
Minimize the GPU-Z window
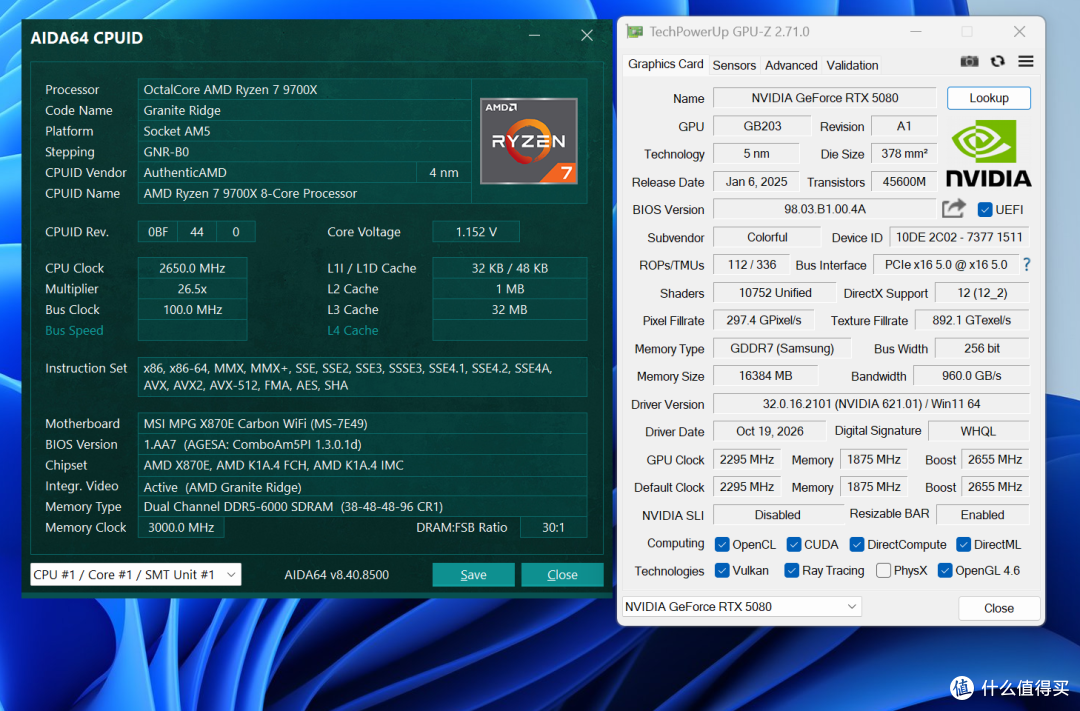[915, 32]
